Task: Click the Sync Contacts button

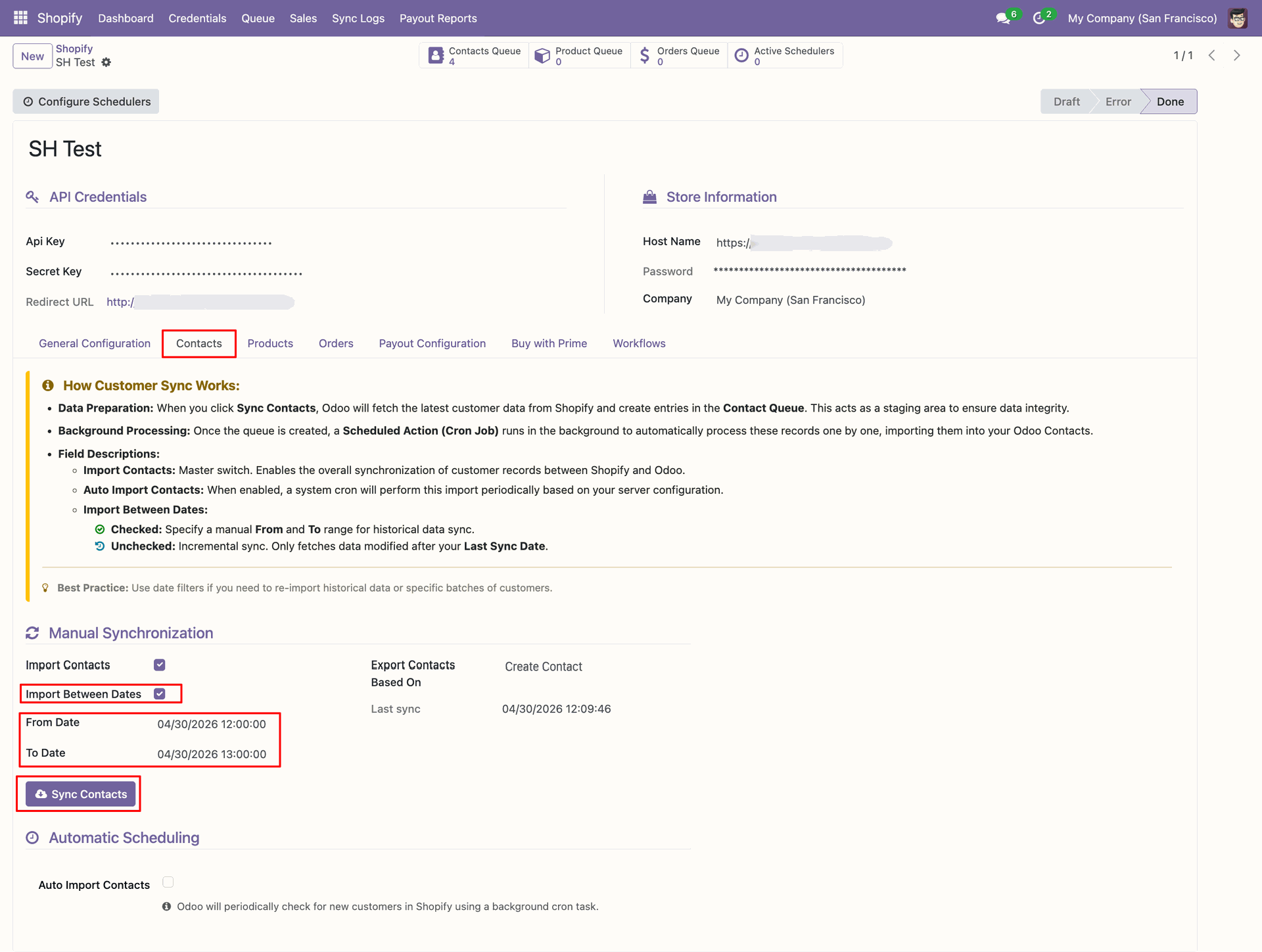Action: click(x=81, y=794)
